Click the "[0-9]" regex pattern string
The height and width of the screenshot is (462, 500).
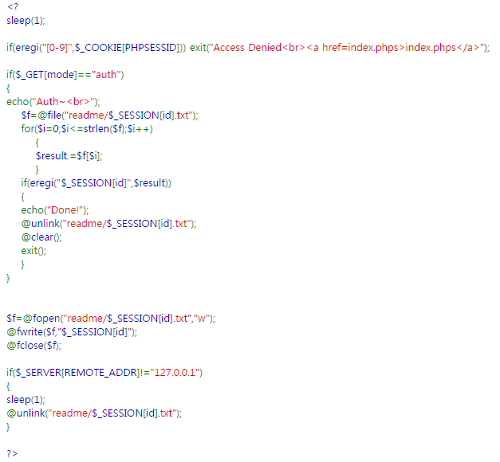[56, 48]
